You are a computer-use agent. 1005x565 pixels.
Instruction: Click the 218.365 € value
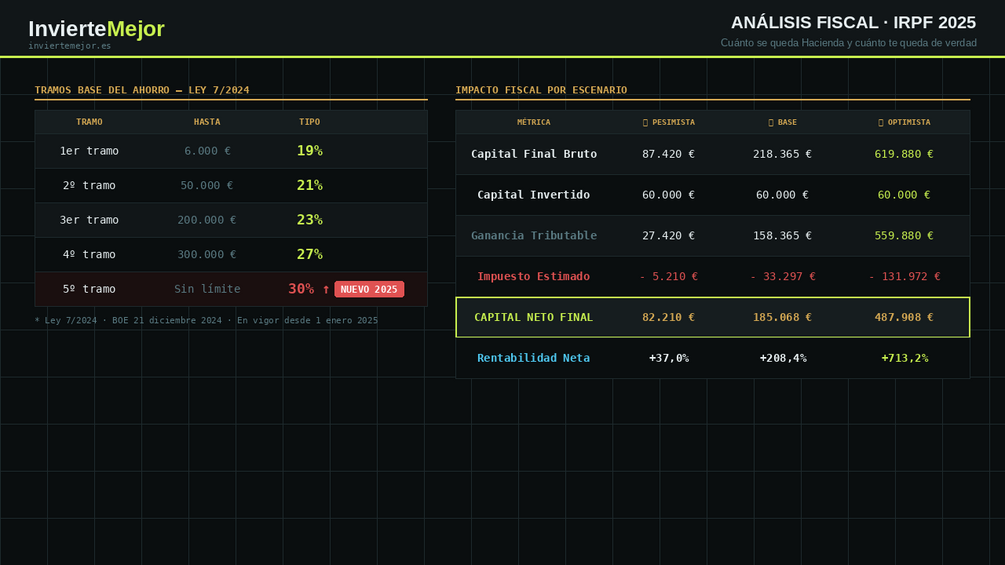tap(783, 154)
